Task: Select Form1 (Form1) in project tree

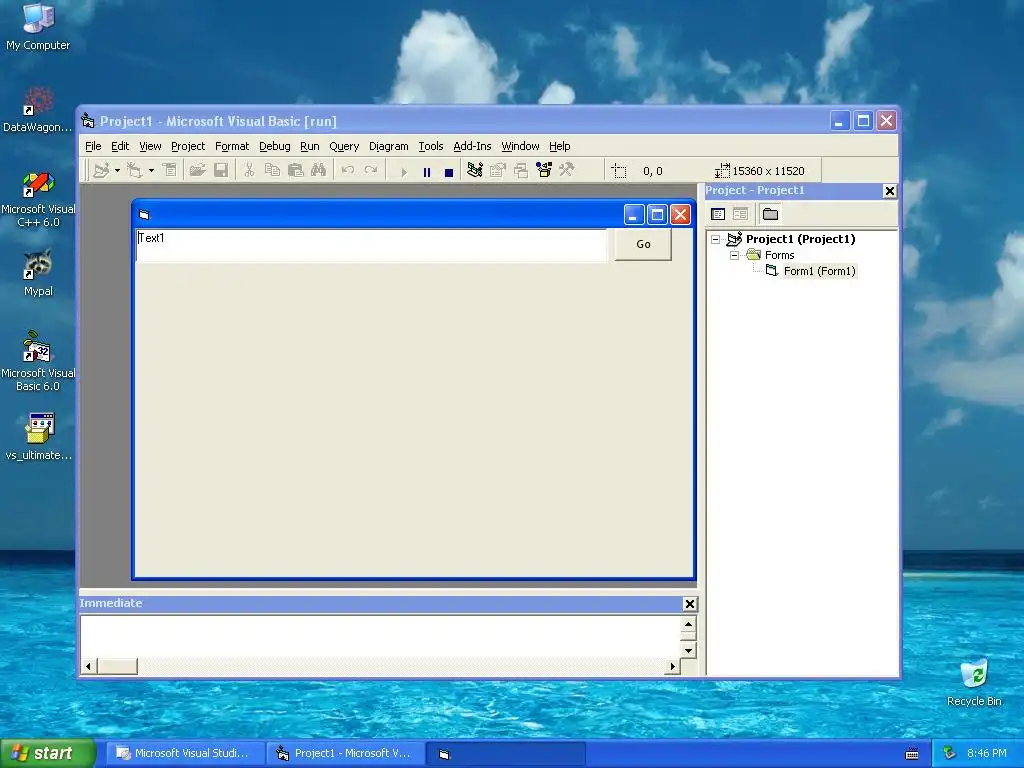Action: 819,271
